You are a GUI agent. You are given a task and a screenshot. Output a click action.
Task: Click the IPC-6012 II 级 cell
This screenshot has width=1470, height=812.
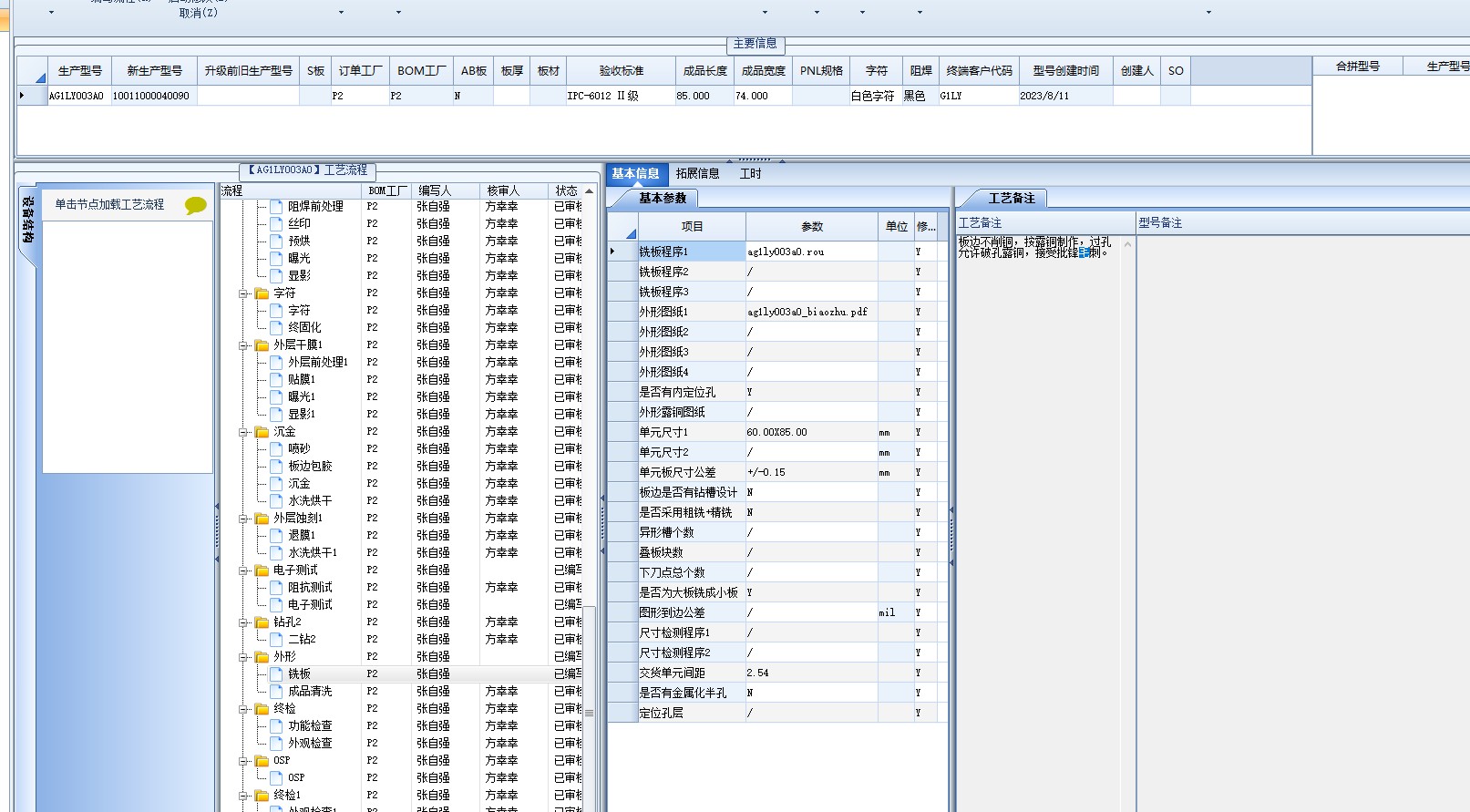tap(620, 96)
